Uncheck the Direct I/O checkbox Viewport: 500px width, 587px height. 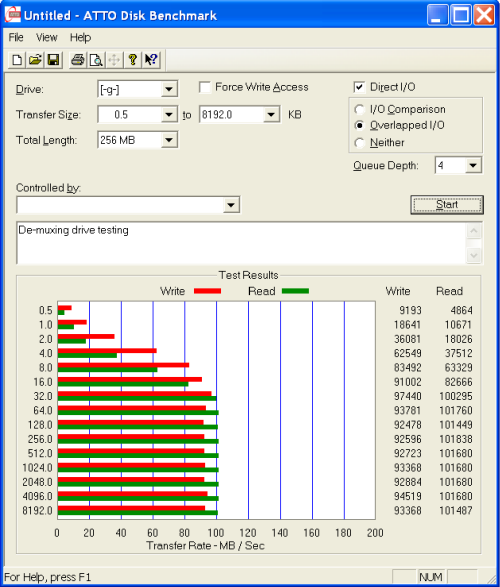(x=359, y=87)
